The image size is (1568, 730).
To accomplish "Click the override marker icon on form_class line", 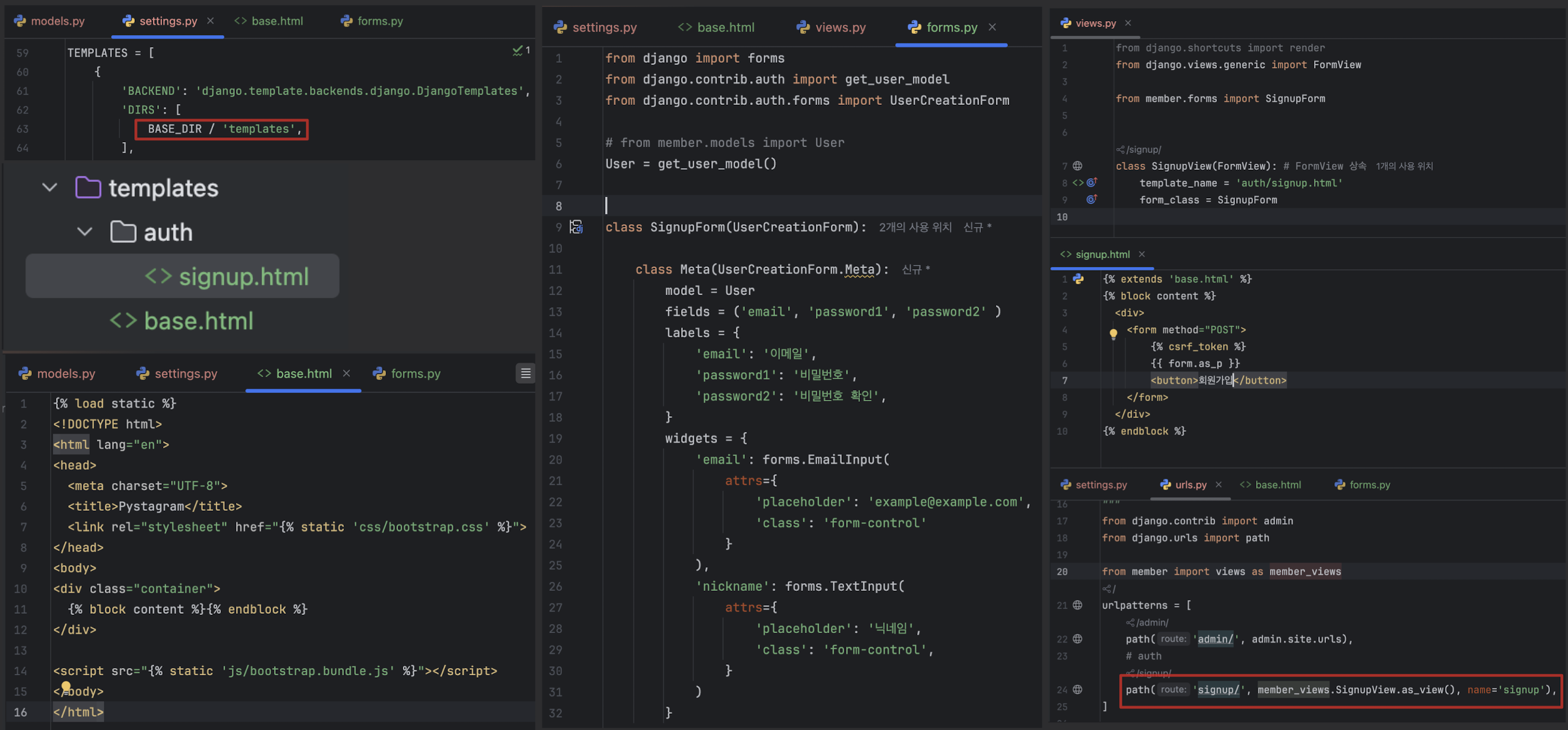I will coord(1091,199).
